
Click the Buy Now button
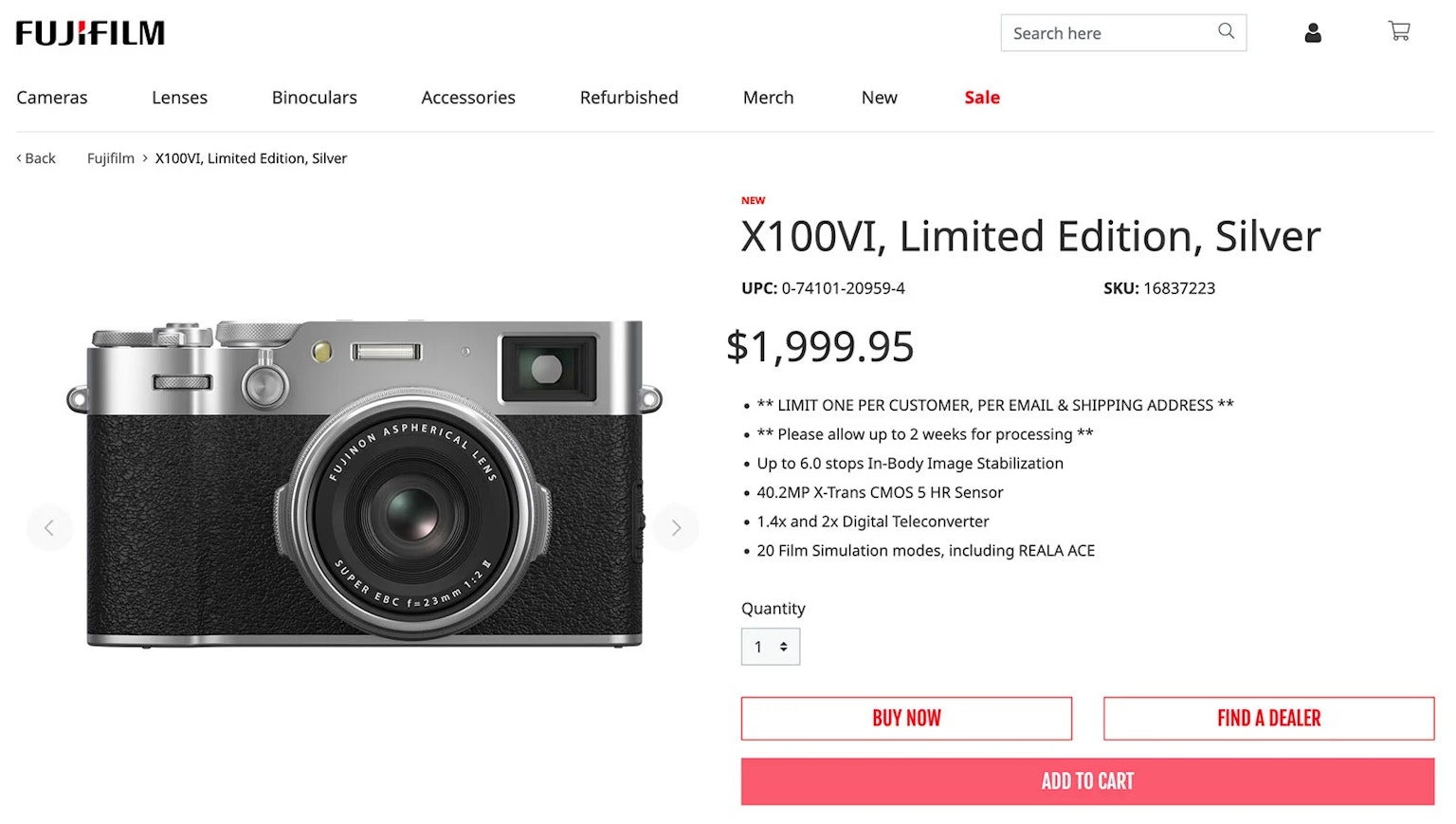pos(906,719)
